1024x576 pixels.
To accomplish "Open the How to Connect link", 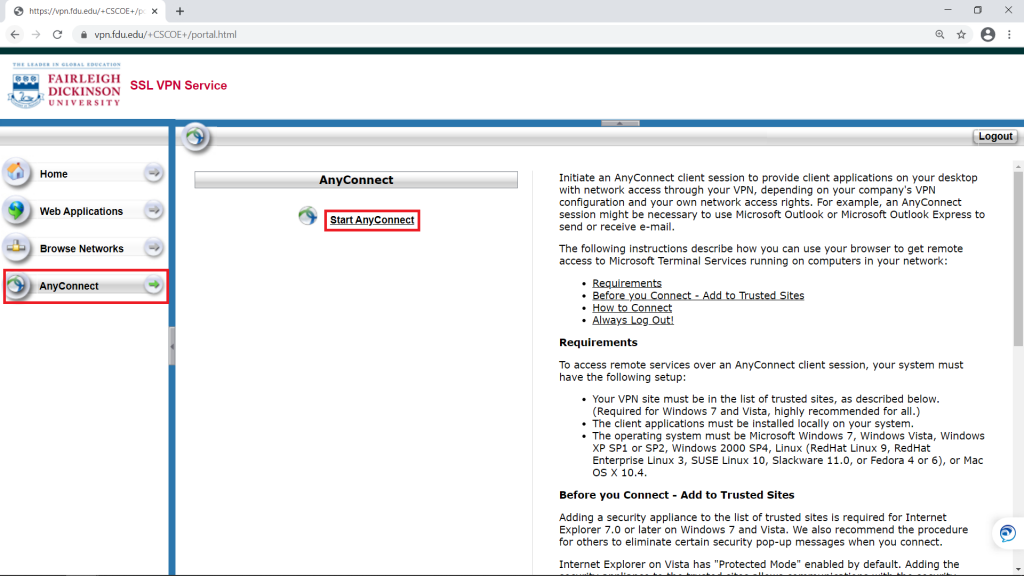I will pyautogui.click(x=632, y=308).
